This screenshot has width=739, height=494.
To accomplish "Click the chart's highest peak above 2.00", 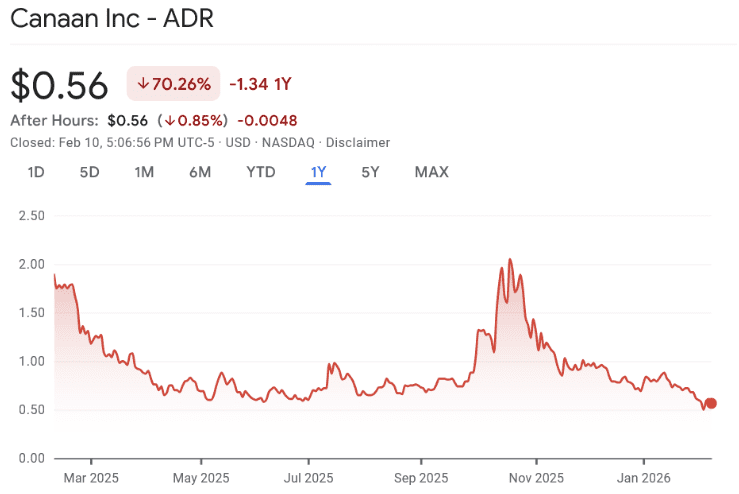I will pos(510,260).
